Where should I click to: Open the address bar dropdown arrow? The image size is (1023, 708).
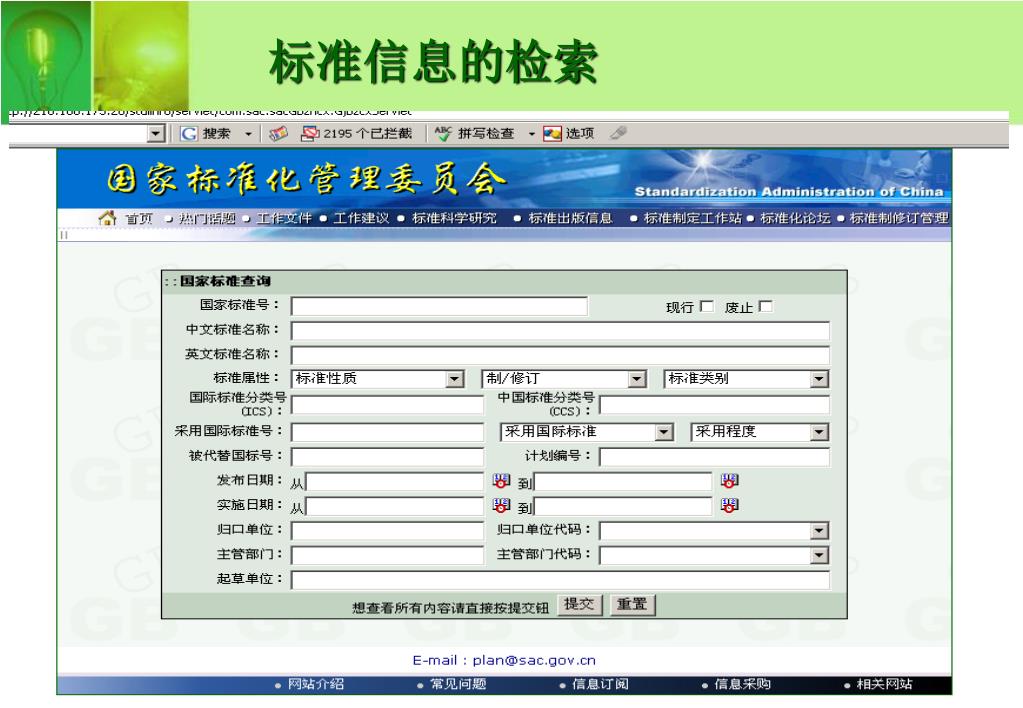[x=155, y=134]
